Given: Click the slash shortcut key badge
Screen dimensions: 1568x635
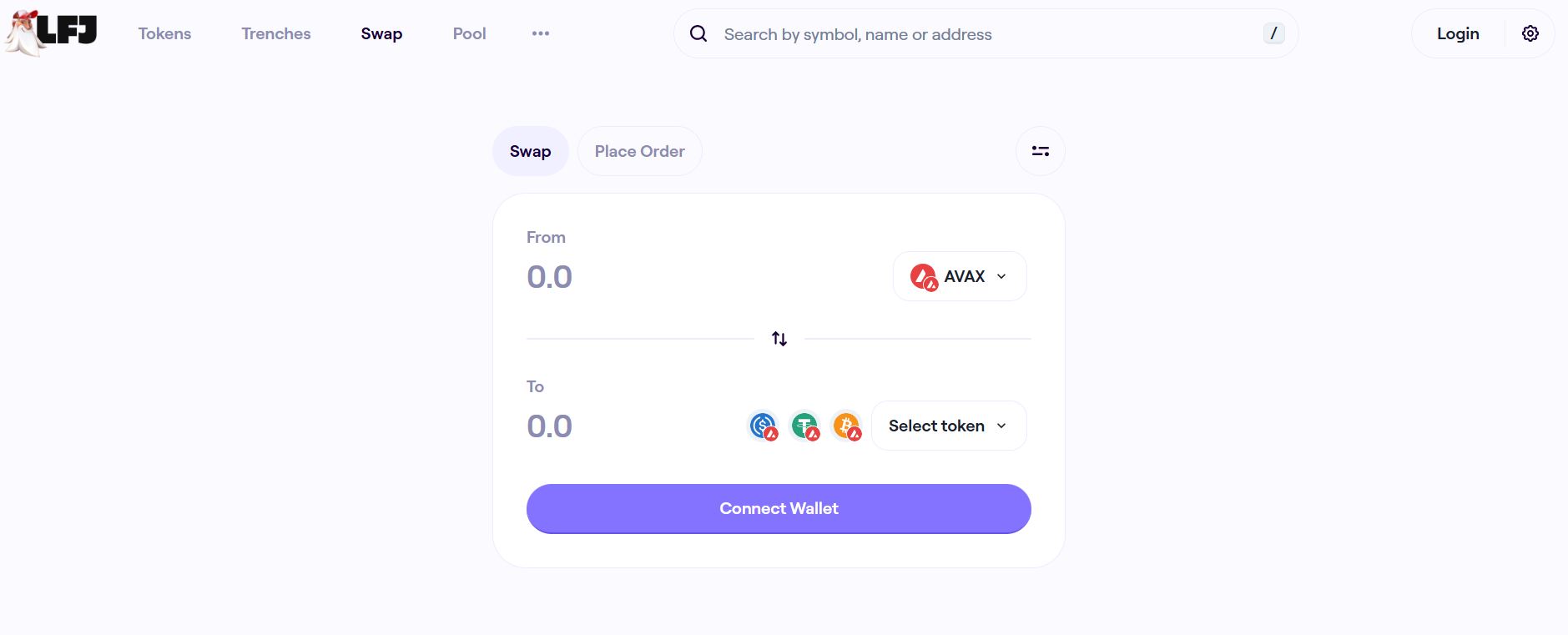Looking at the screenshot, I should pos(1273,33).
